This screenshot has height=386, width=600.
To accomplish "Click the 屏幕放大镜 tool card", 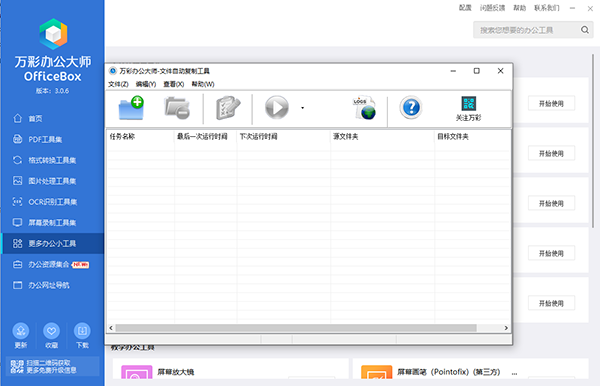I will [231, 369].
